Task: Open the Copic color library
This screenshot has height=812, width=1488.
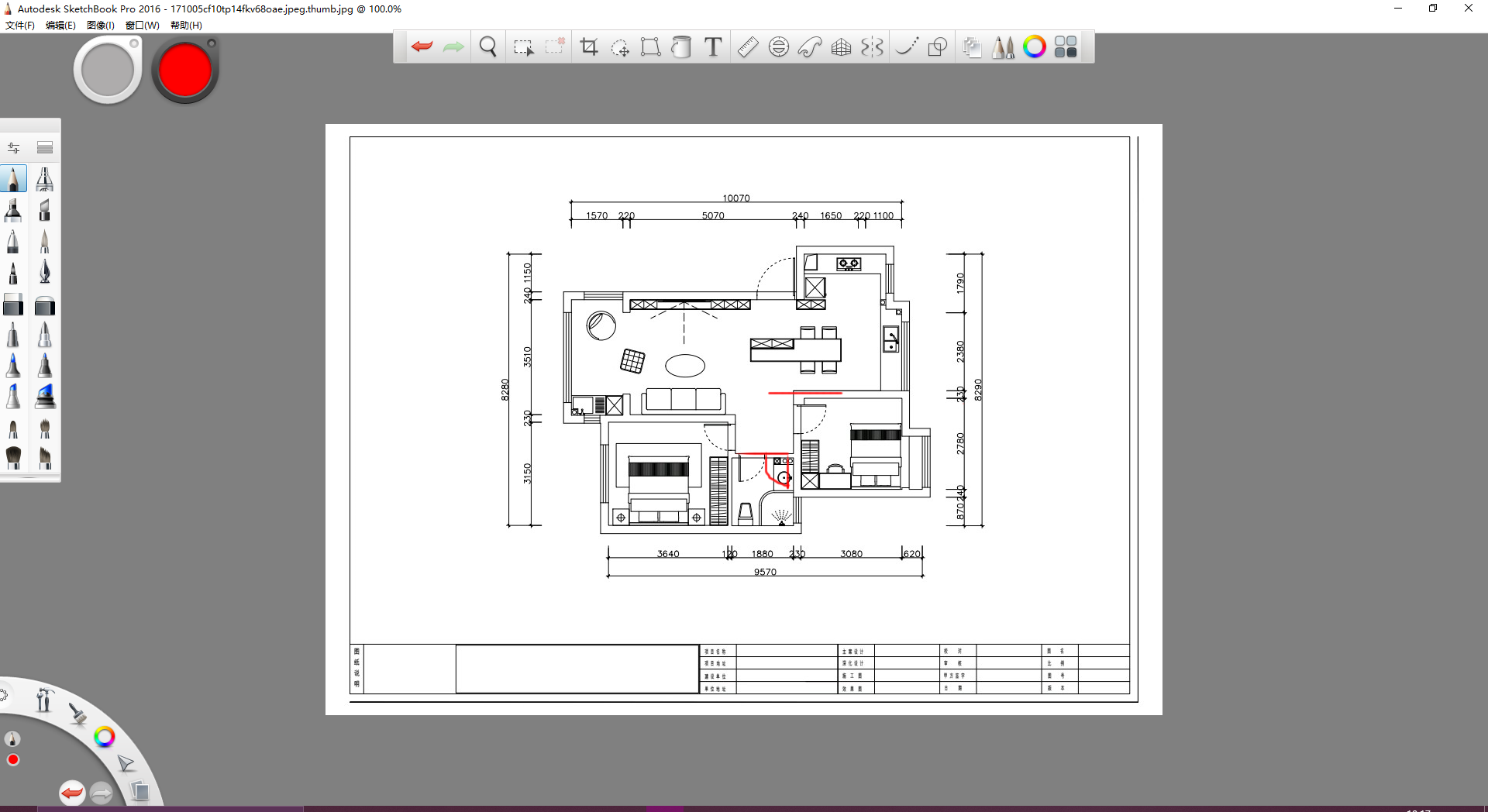Action: pos(1066,47)
